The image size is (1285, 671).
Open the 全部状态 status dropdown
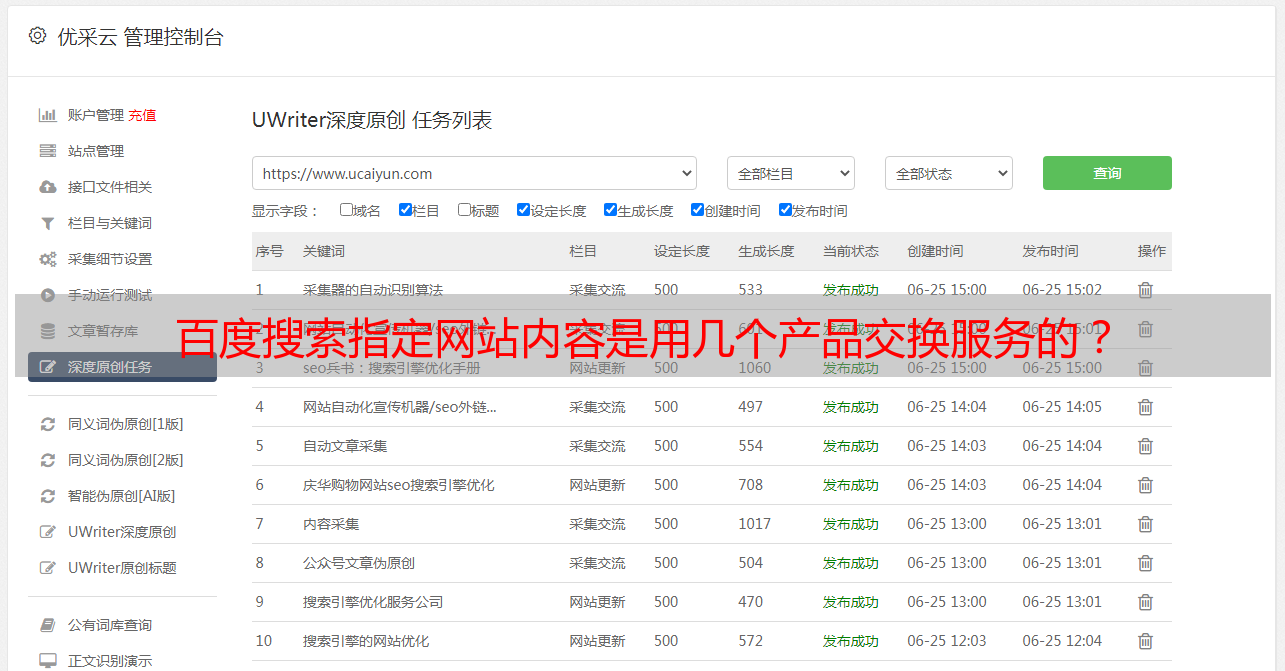[948, 173]
